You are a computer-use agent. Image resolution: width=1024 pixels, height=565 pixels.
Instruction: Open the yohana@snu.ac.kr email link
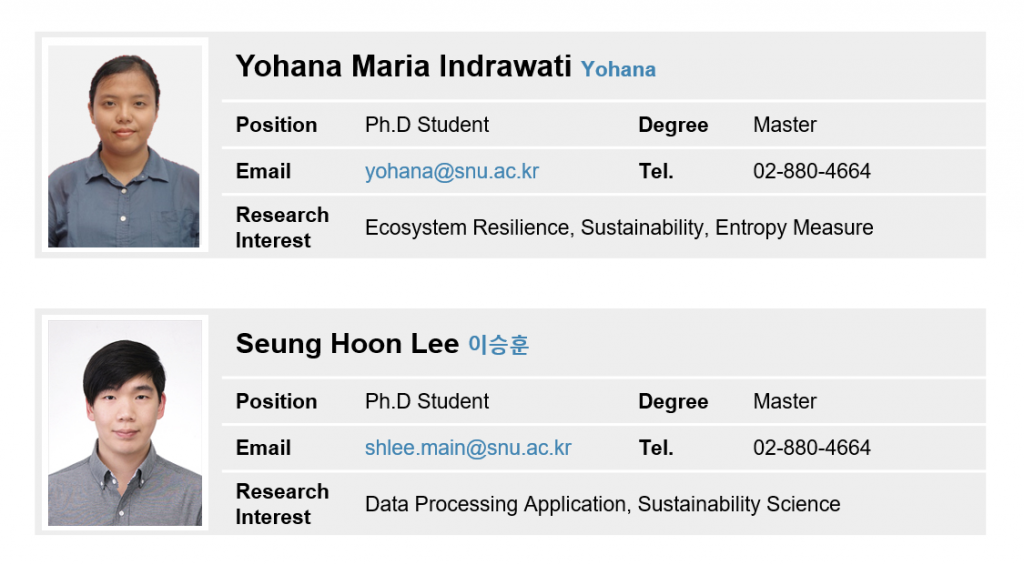click(451, 171)
